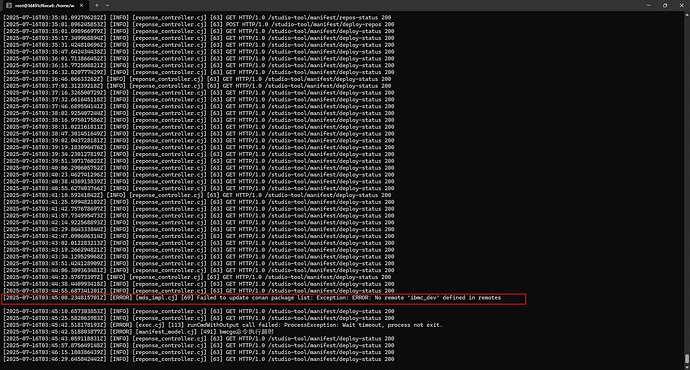Click the log line timestamped 03:40:06
The height and width of the screenshot is (370, 690).
point(198,168)
